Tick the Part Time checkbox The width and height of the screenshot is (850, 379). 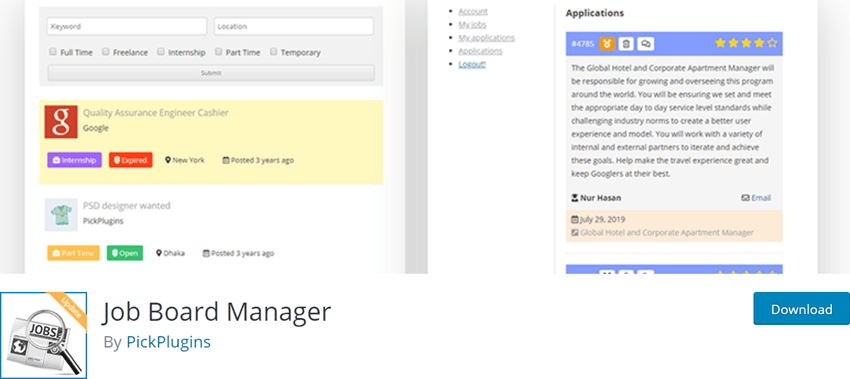218,52
